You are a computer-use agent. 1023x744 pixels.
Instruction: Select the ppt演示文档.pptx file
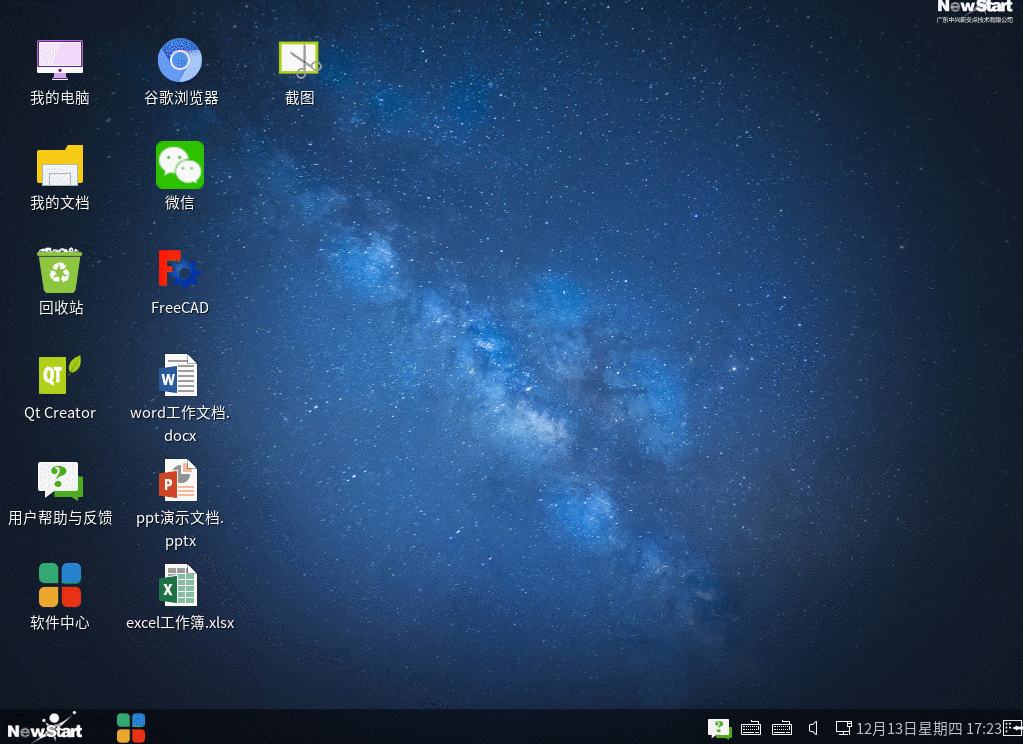coord(180,503)
